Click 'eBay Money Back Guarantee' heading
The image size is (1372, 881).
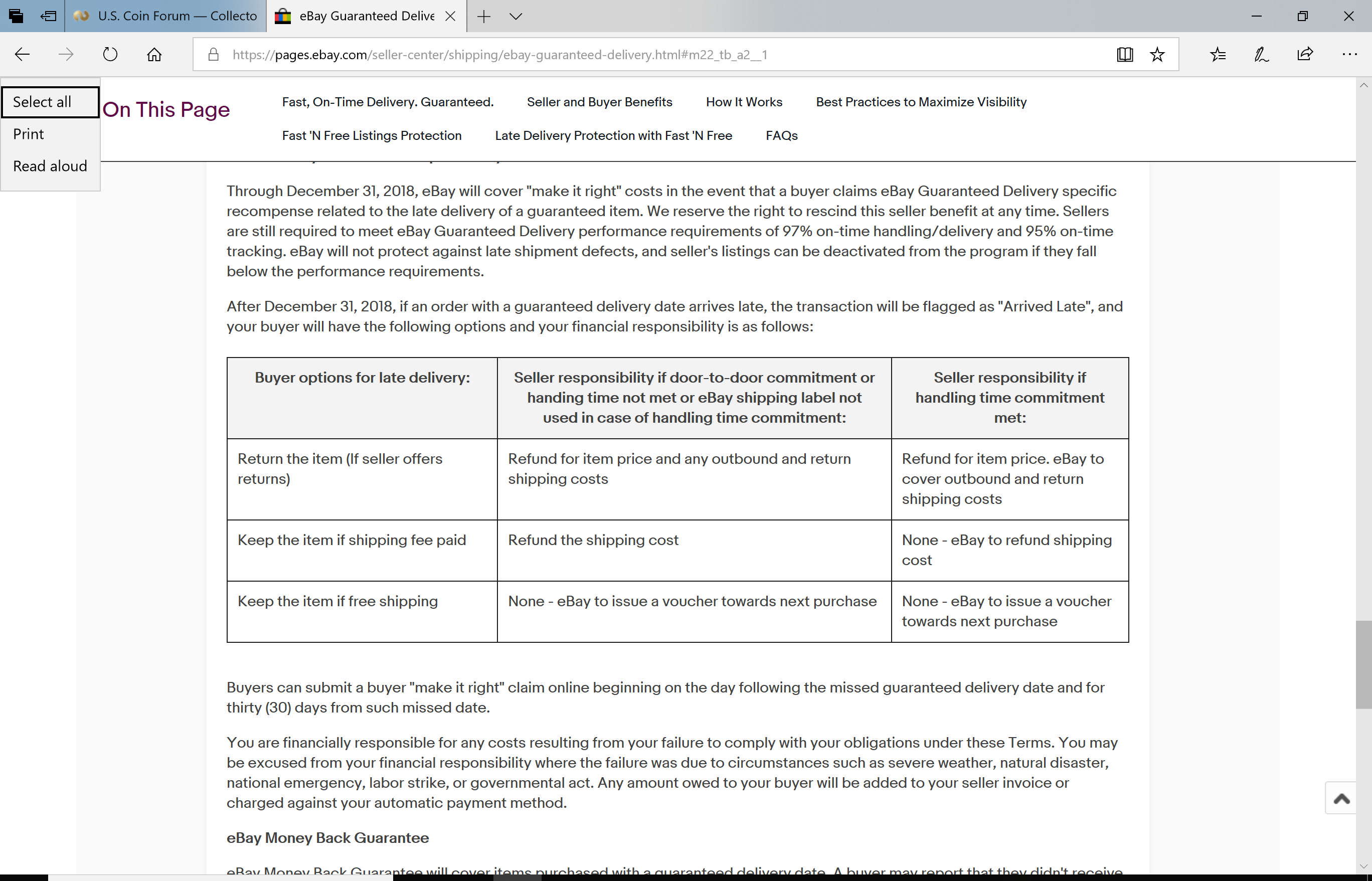(327, 837)
